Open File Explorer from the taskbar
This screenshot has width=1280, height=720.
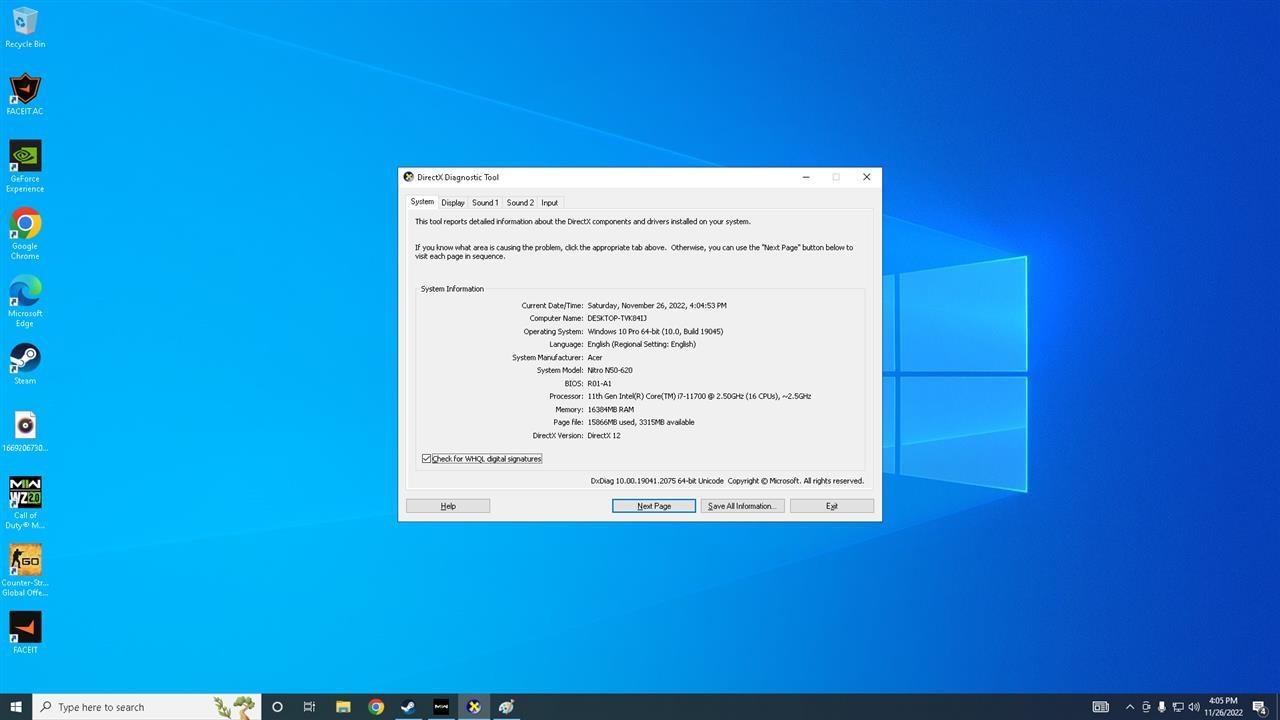pos(343,707)
